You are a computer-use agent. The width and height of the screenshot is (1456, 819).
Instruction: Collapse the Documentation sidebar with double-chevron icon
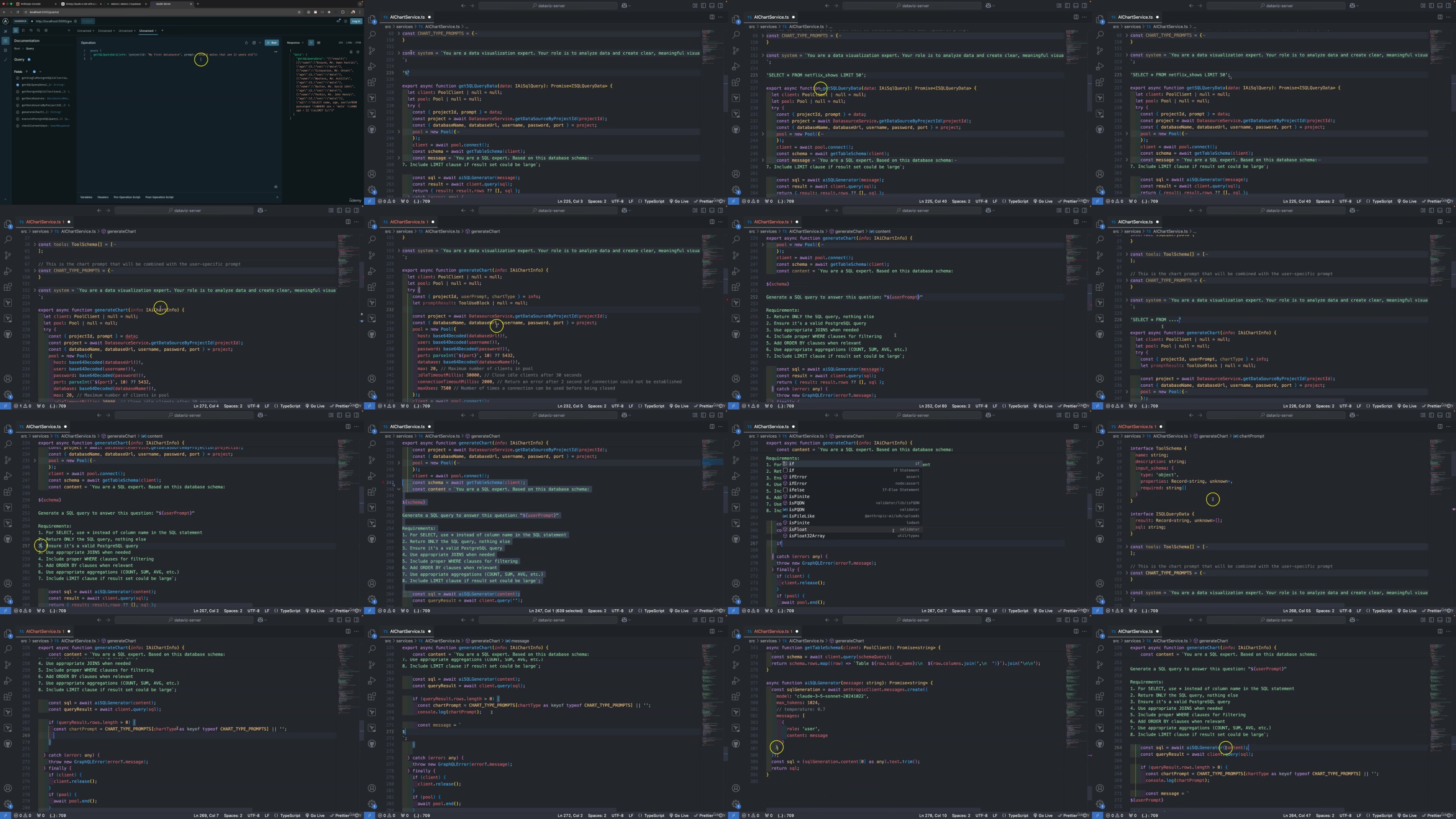[x=69, y=30]
